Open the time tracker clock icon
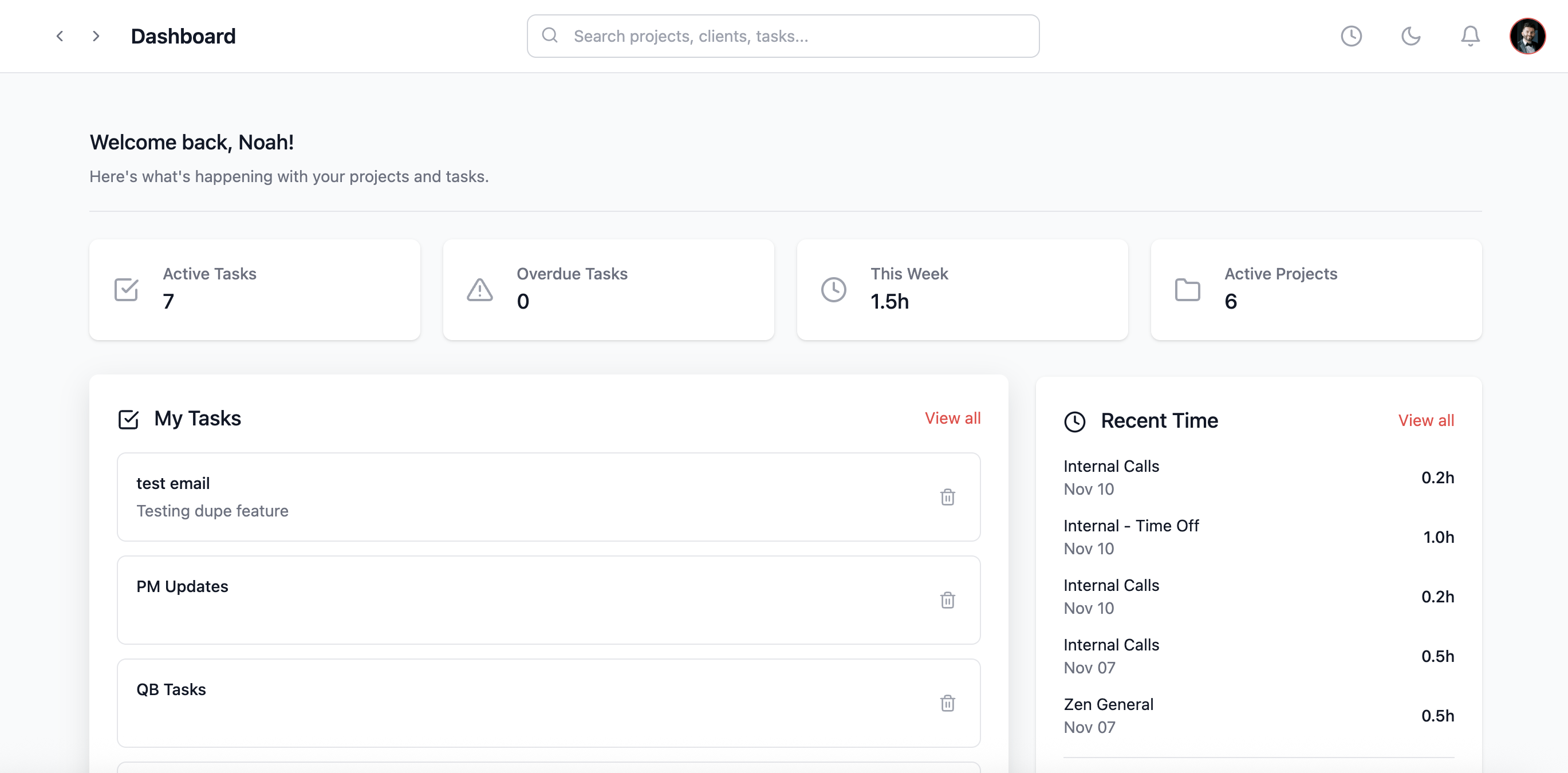The width and height of the screenshot is (1568, 773). (x=1352, y=36)
